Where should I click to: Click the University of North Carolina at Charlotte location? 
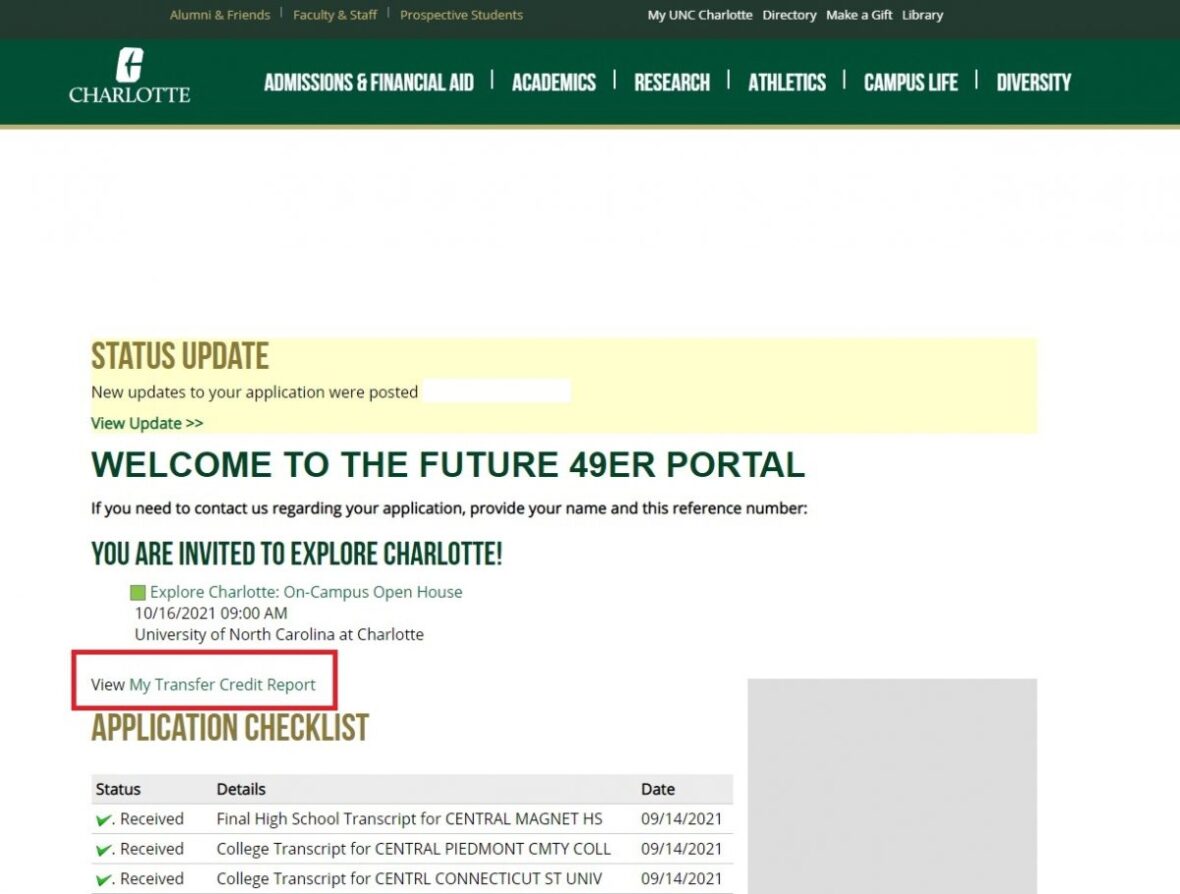click(x=279, y=634)
